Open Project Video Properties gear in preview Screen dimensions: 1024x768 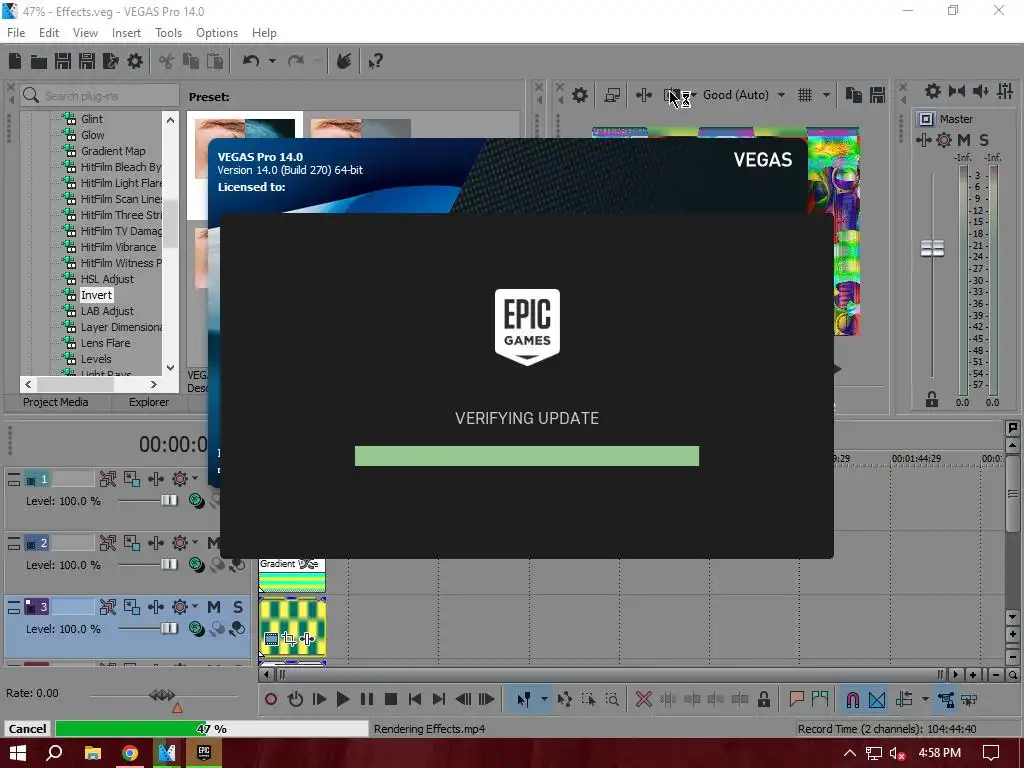tap(580, 95)
